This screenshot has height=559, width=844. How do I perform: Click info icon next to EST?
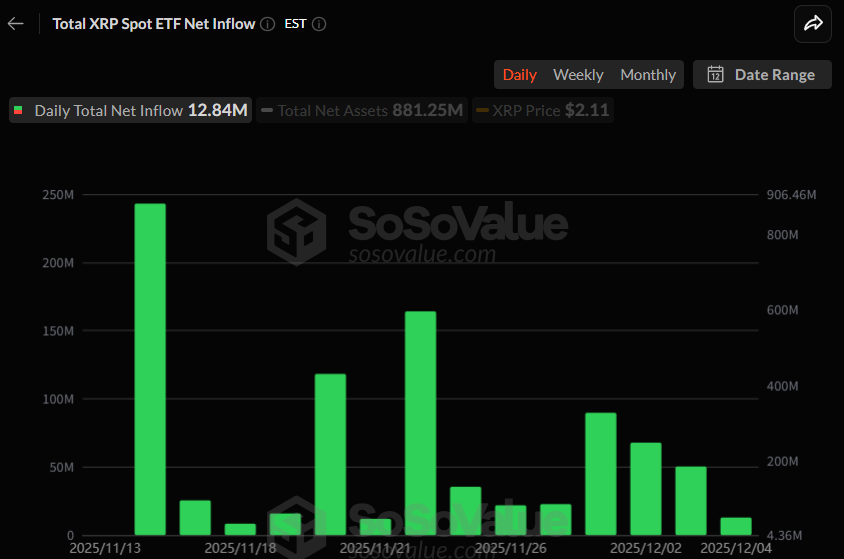pyautogui.click(x=319, y=24)
